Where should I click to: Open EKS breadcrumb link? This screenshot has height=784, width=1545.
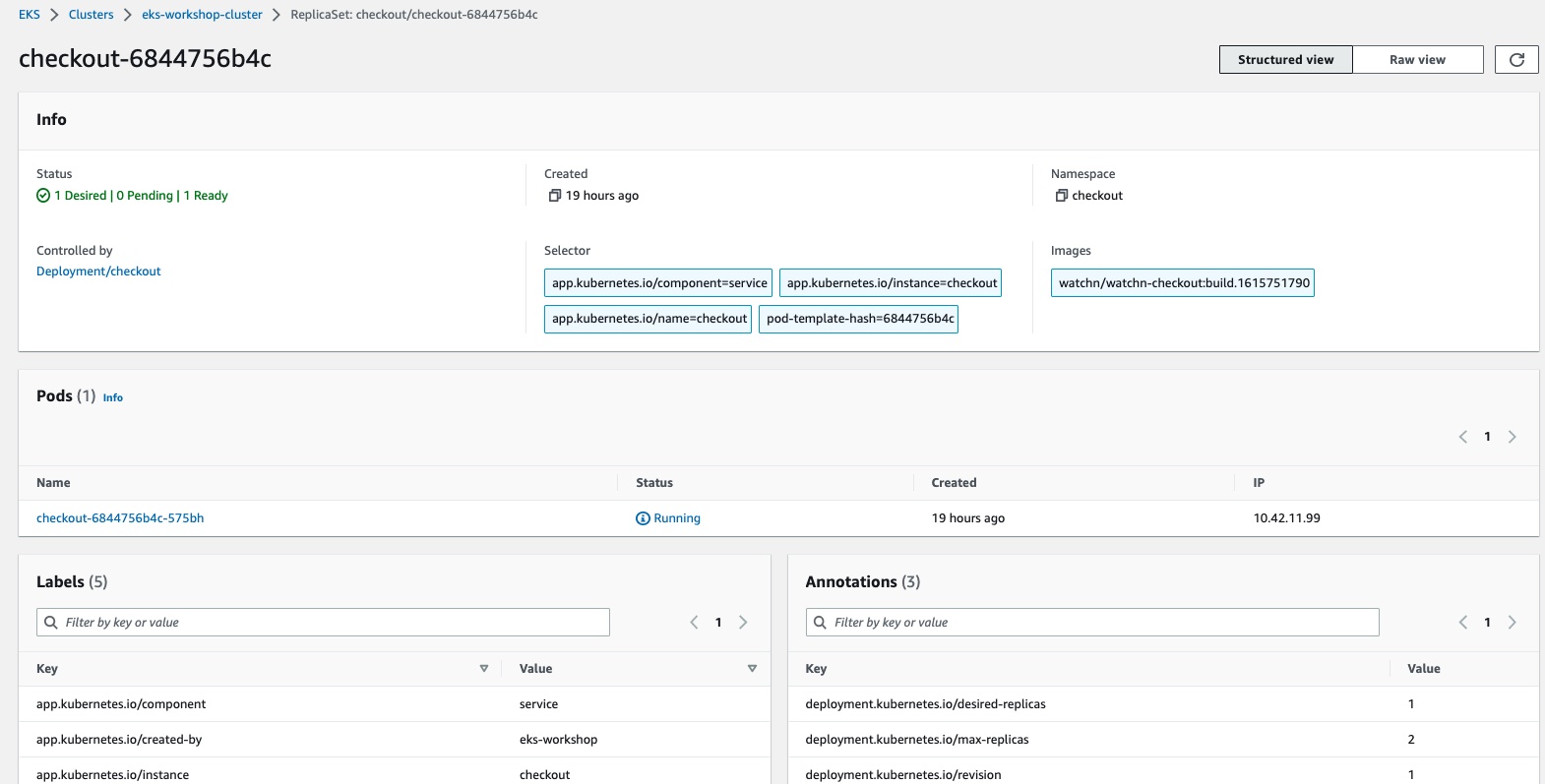30,15
